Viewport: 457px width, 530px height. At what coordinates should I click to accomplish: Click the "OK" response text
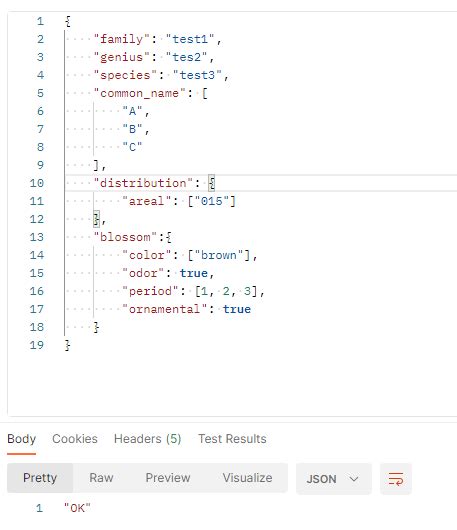pos(77,508)
